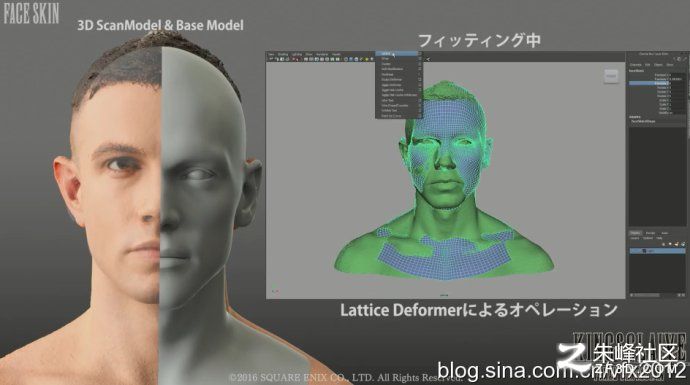Click the blue shaded-display icon in panel toolbar
690x385 pixels.
[x=351, y=59]
